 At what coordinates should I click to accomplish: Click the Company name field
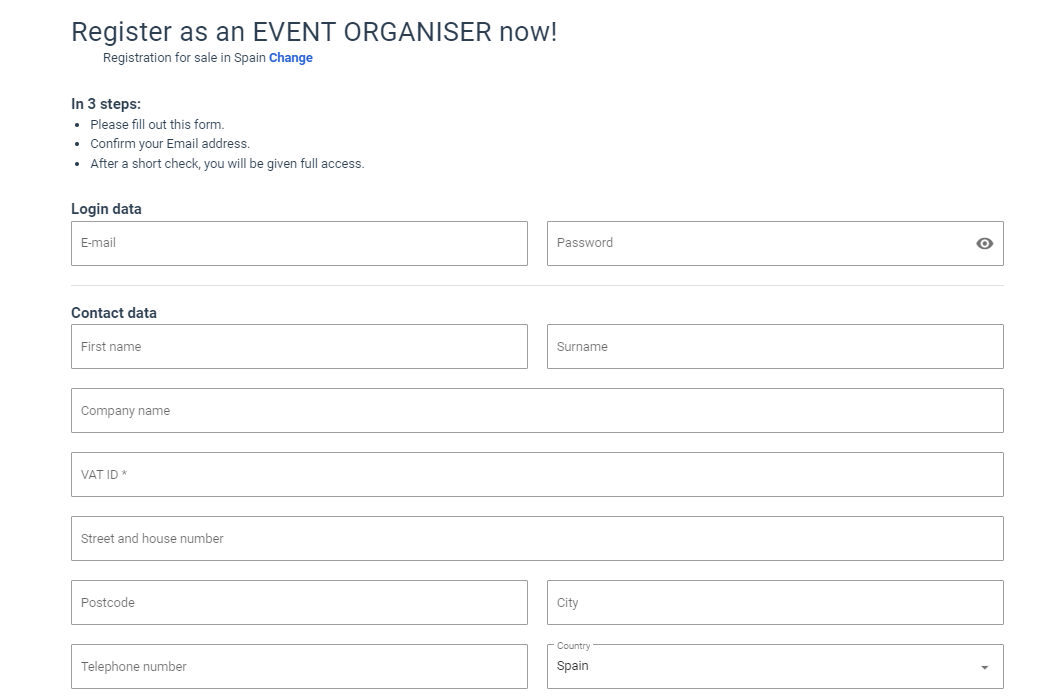pos(537,411)
